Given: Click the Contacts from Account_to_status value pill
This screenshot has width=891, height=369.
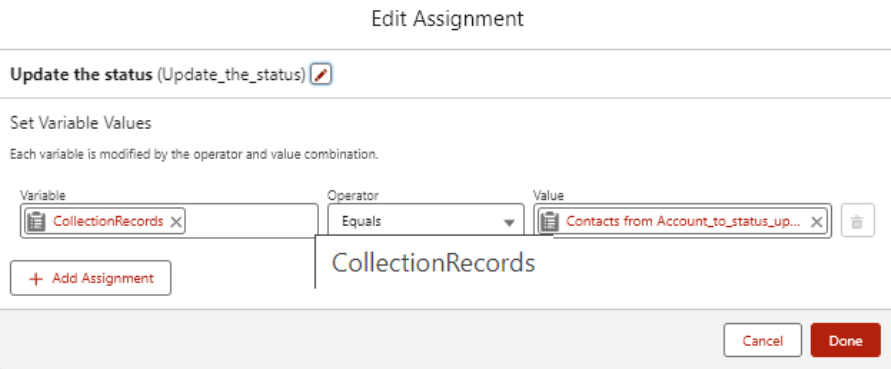Looking at the screenshot, I should tap(683, 221).
